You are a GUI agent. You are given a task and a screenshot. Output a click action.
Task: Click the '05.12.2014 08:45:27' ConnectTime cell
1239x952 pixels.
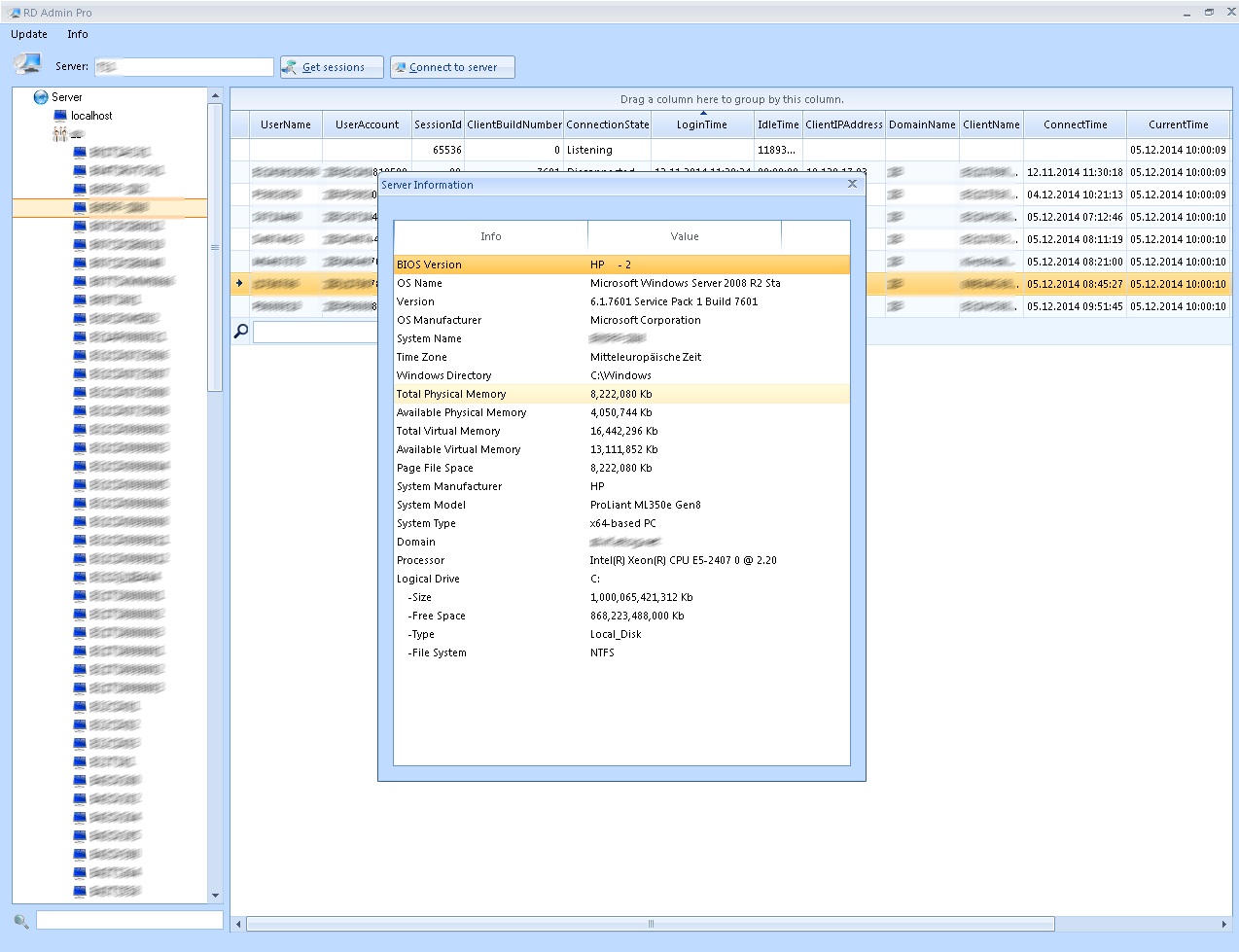1075,284
